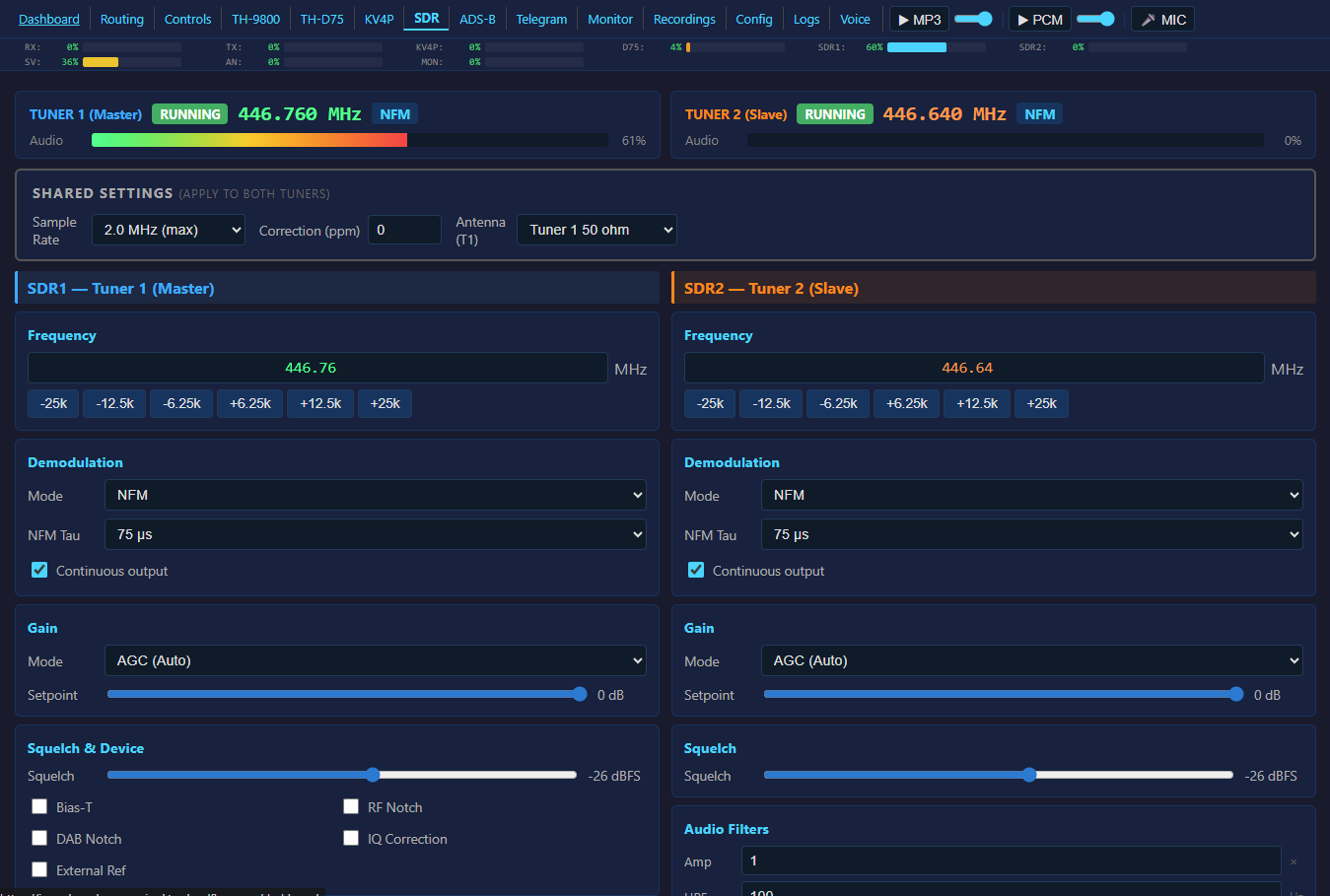The width and height of the screenshot is (1330, 896).
Task: Toggle SDR2 Continuous output checkbox
Action: click(696, 570)
